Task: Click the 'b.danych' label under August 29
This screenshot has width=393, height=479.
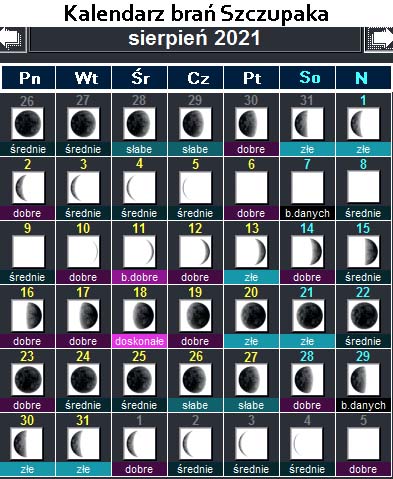Action: pos(363,405)
